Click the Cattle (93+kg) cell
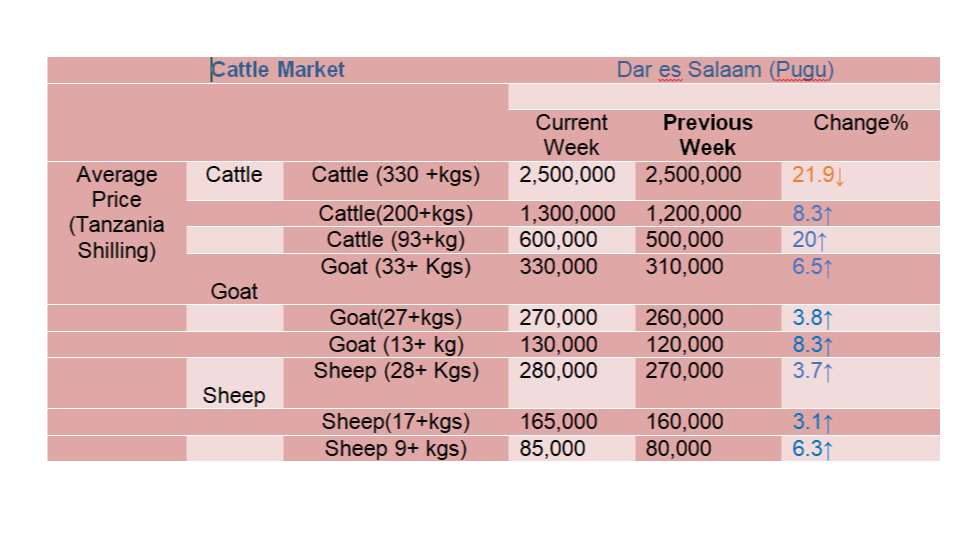Screen dimensions: 960x540 396,239
